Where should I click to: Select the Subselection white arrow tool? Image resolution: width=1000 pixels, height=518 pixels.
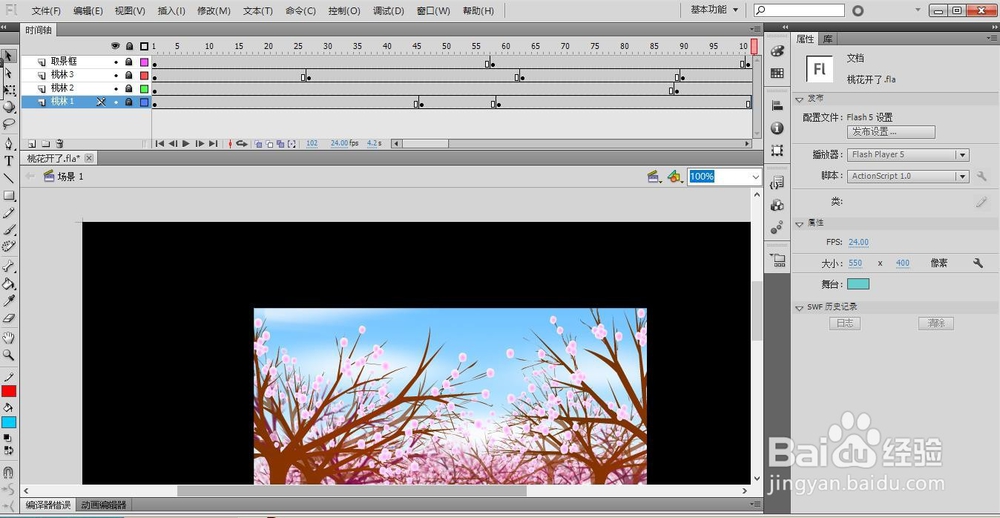8,73
